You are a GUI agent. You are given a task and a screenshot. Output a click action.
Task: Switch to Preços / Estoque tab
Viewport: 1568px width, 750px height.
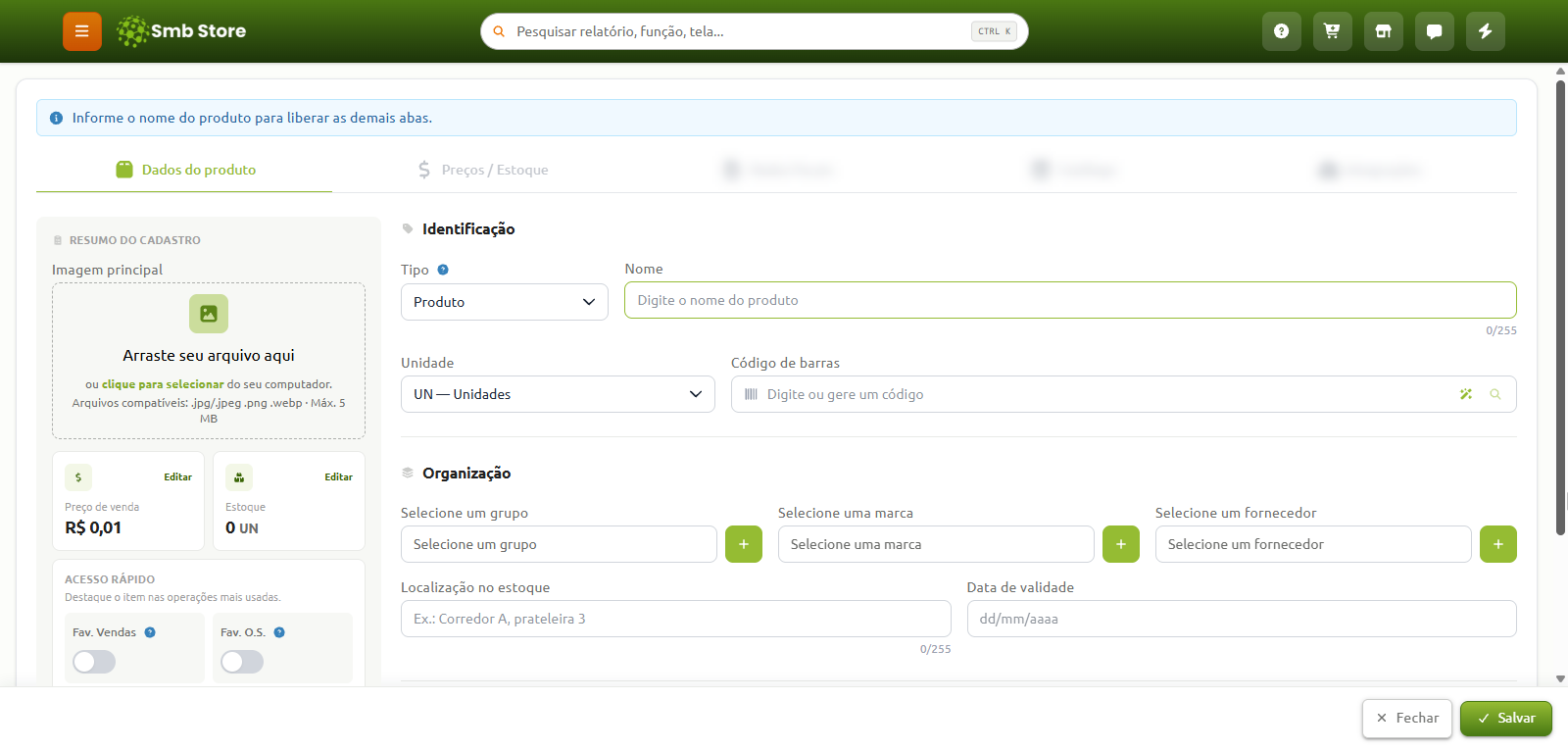483,170
